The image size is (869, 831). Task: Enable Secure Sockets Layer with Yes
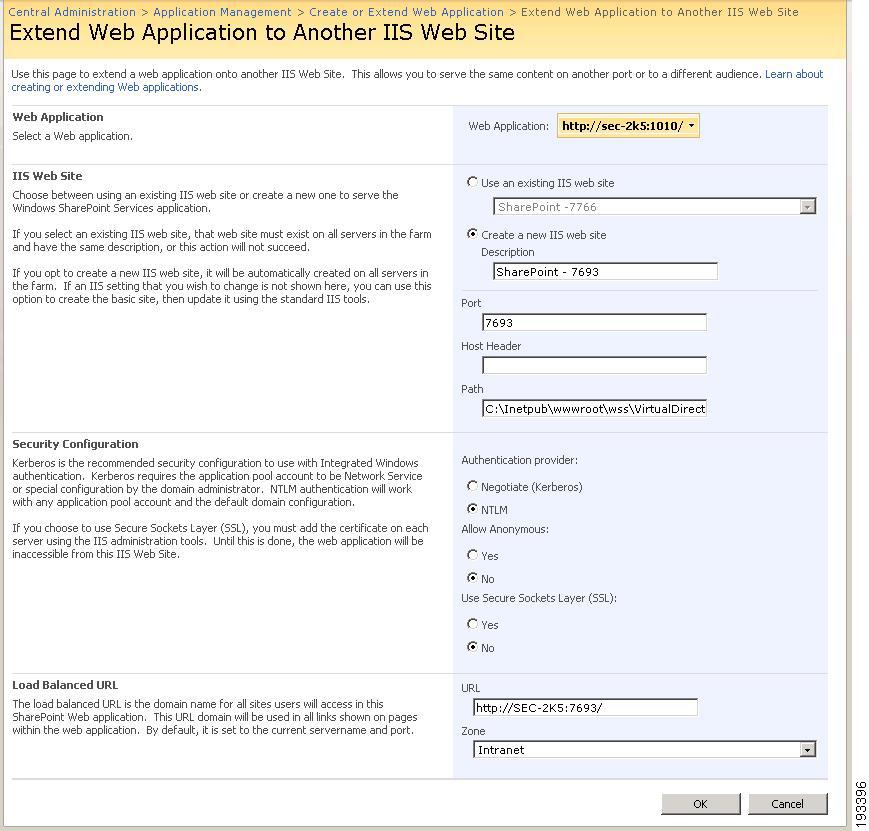[x=472, y=624]
